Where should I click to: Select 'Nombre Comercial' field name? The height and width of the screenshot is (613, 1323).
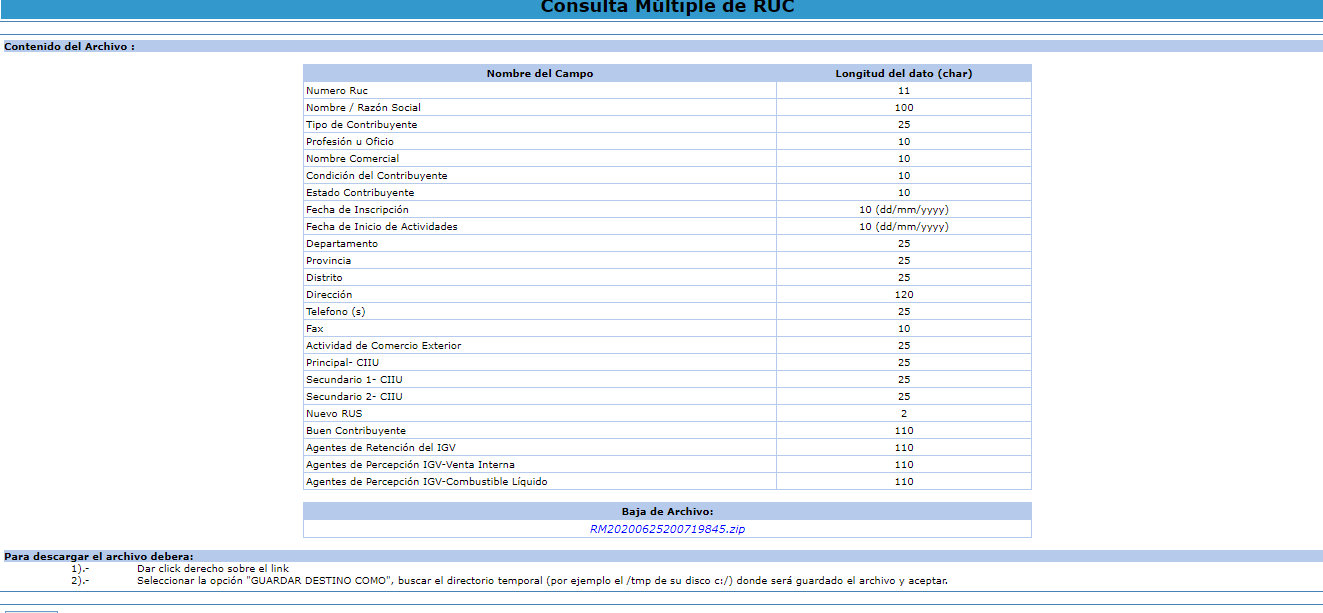352,159
